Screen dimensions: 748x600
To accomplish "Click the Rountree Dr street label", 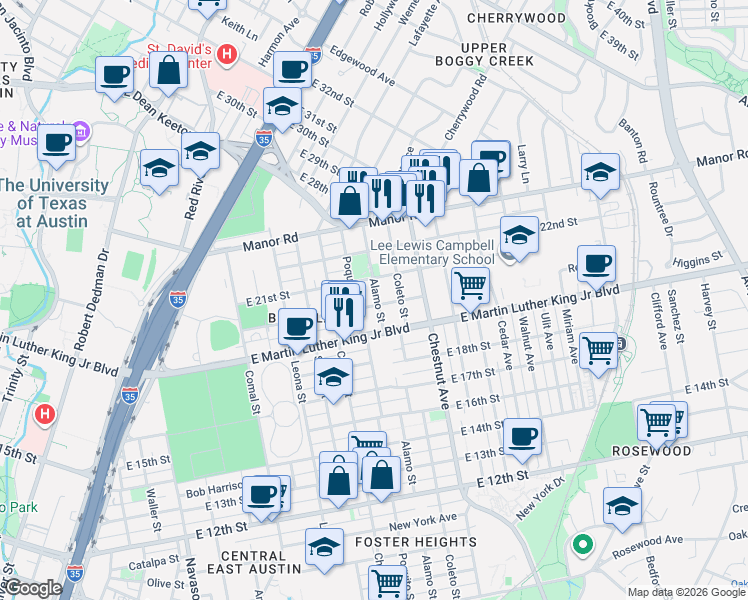I will [661, 209].
